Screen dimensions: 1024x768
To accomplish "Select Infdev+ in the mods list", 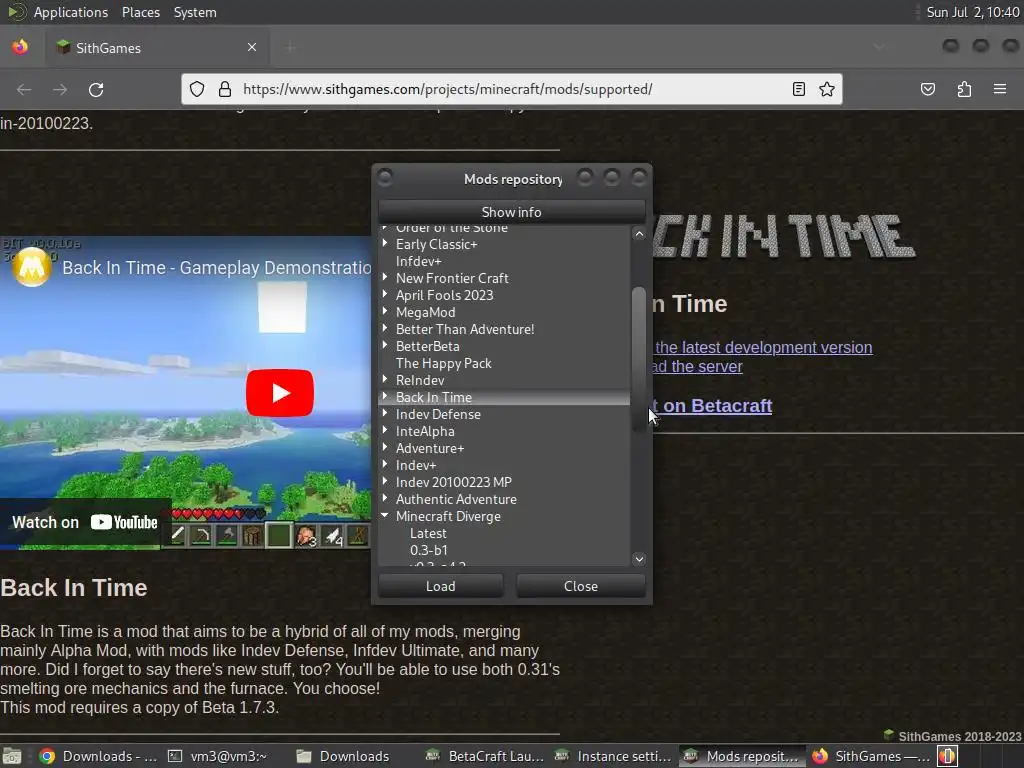I will (419, 261).
